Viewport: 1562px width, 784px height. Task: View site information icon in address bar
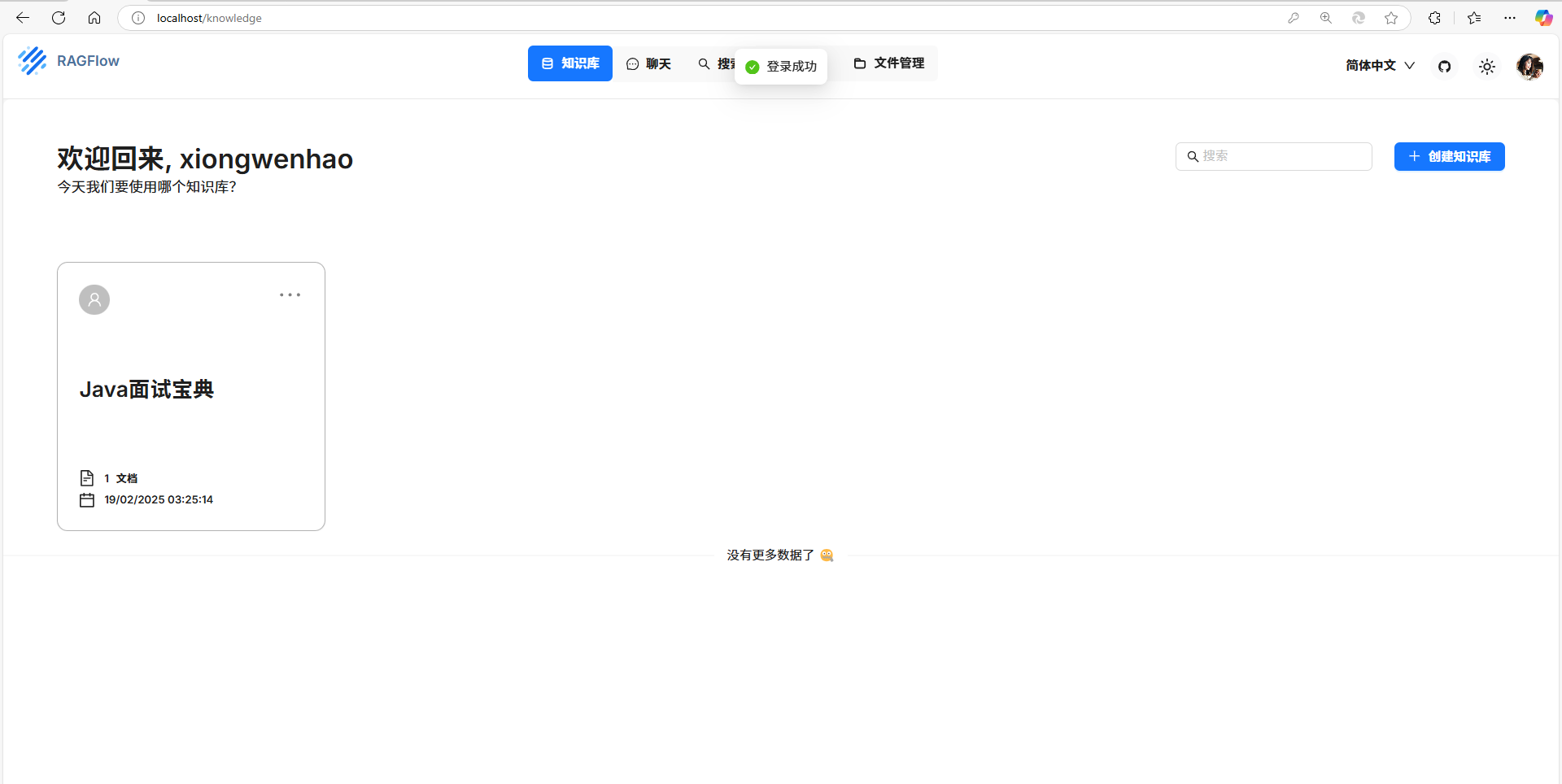(x=138, y=18)
